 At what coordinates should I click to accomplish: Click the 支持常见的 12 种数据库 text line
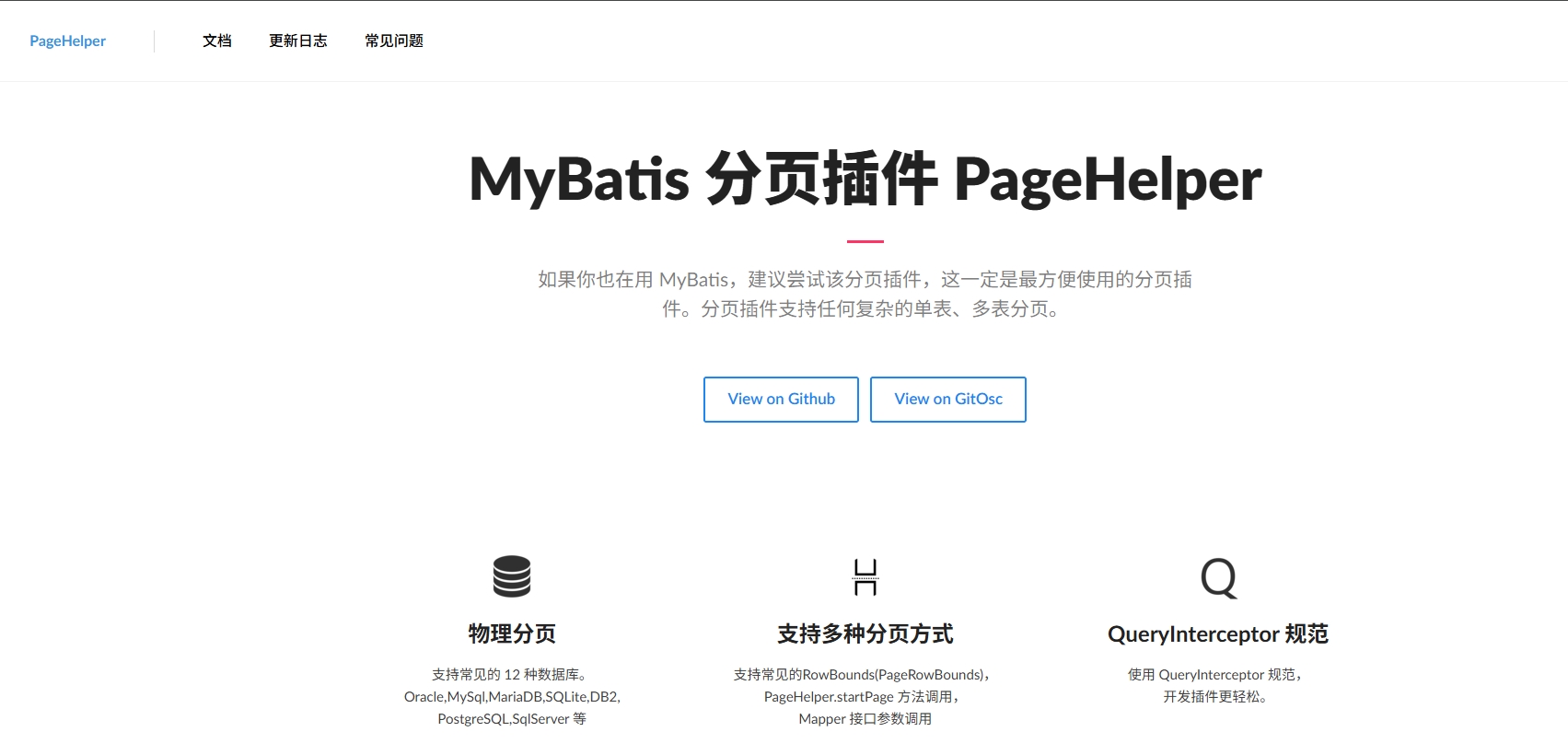[x=512, y=674]
